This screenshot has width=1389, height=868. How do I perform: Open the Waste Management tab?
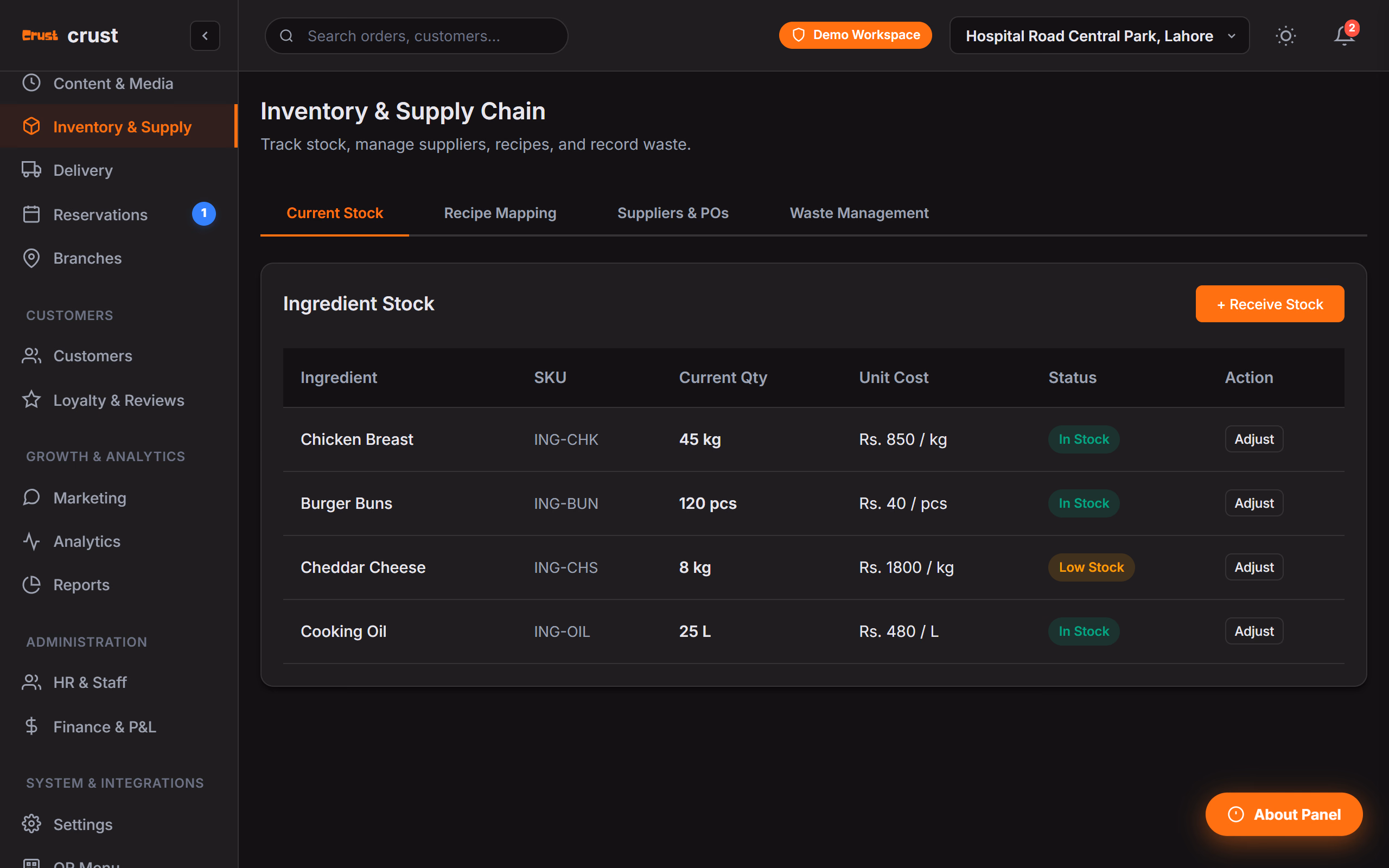click(859, 213)
